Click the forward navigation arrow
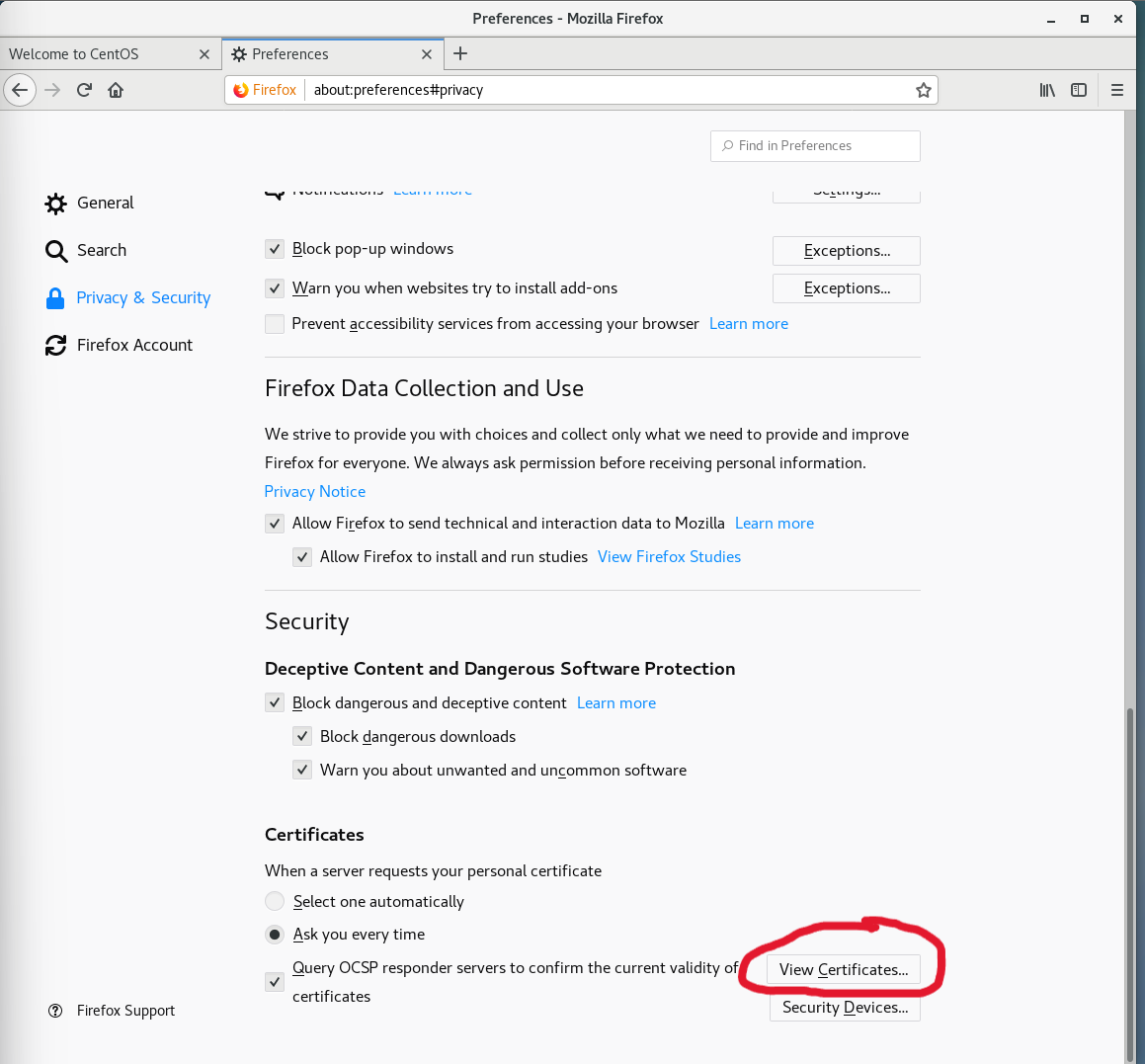Image resolution: width=1145 pixels, height=1064 pixels. [52, 90]
